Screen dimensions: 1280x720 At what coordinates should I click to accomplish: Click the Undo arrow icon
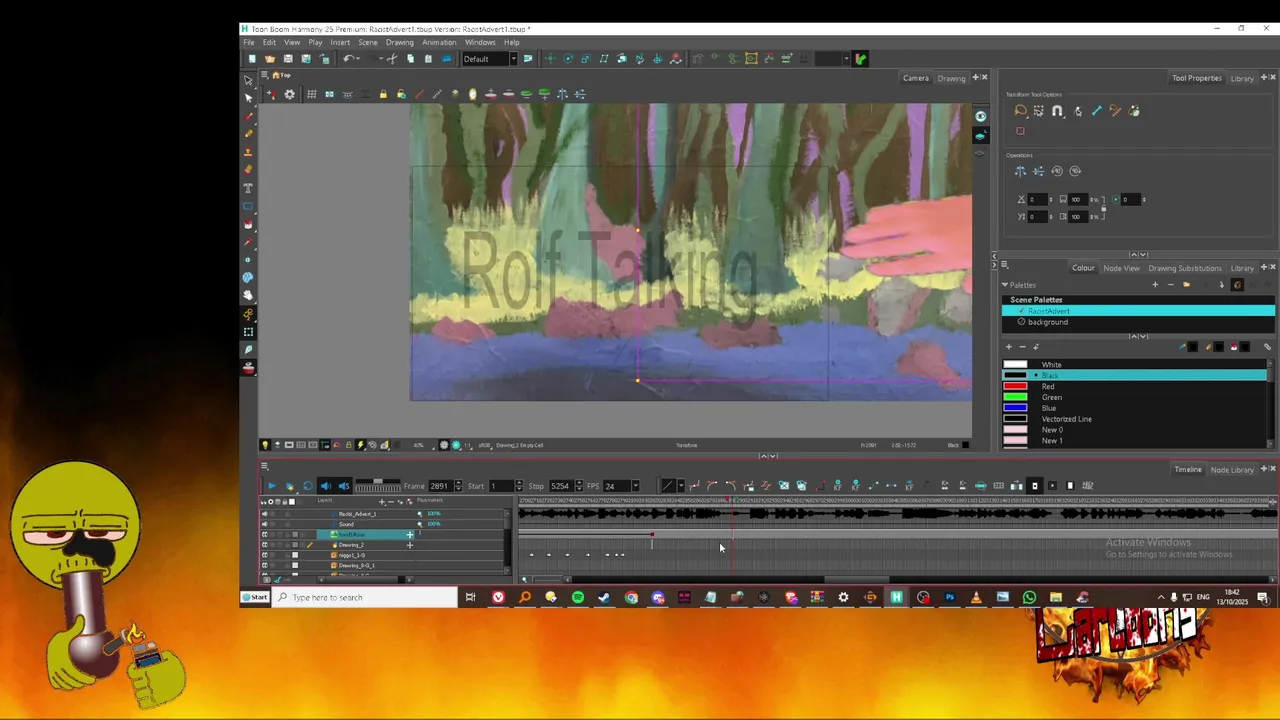(x=348, y=59)
